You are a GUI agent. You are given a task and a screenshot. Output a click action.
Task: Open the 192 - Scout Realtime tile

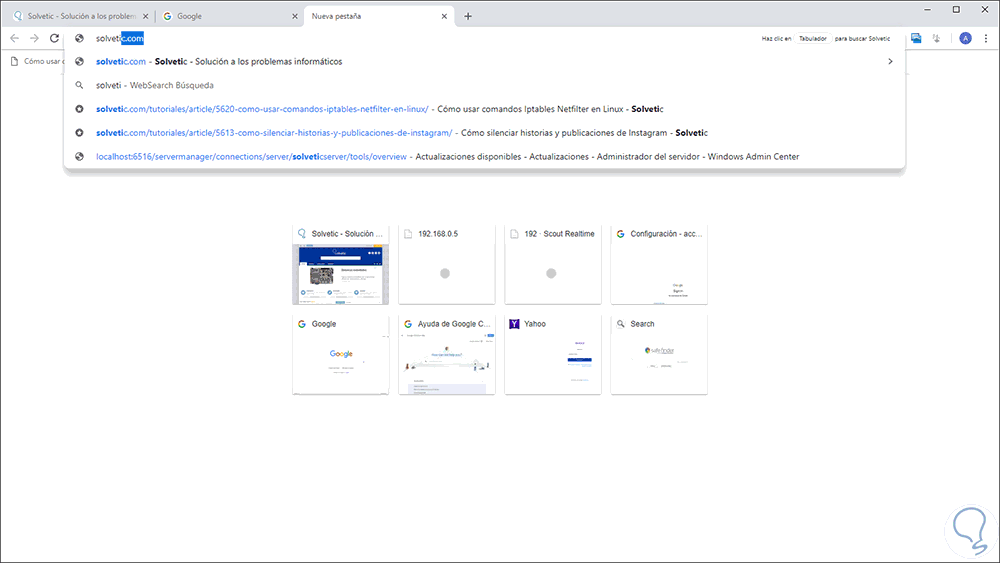pyautogui.click(x=553, y=265)
